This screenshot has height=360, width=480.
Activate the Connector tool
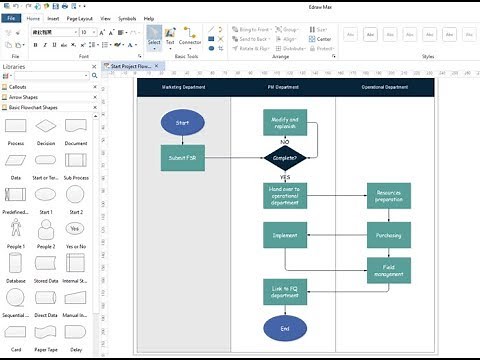pyautogui.click(x=190, y=37)
